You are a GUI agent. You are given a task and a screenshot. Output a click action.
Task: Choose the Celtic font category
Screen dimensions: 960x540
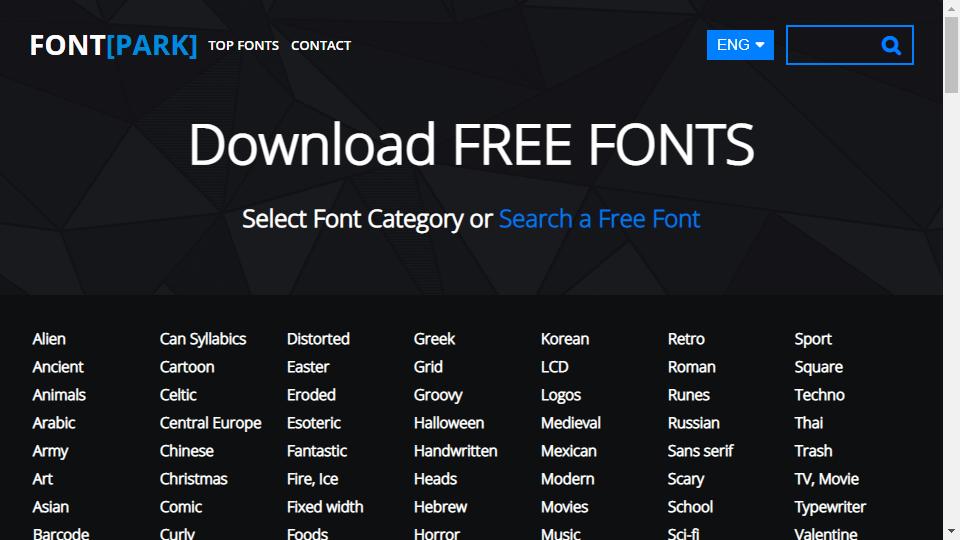[178, 395]
